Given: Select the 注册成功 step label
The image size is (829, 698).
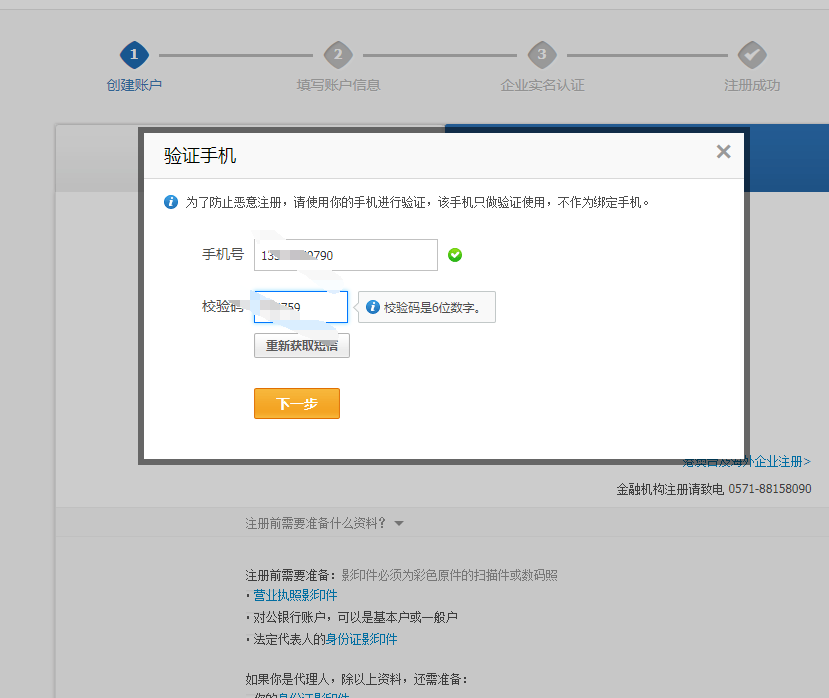Looking at the screenshot, I should [x=752, y=85].
